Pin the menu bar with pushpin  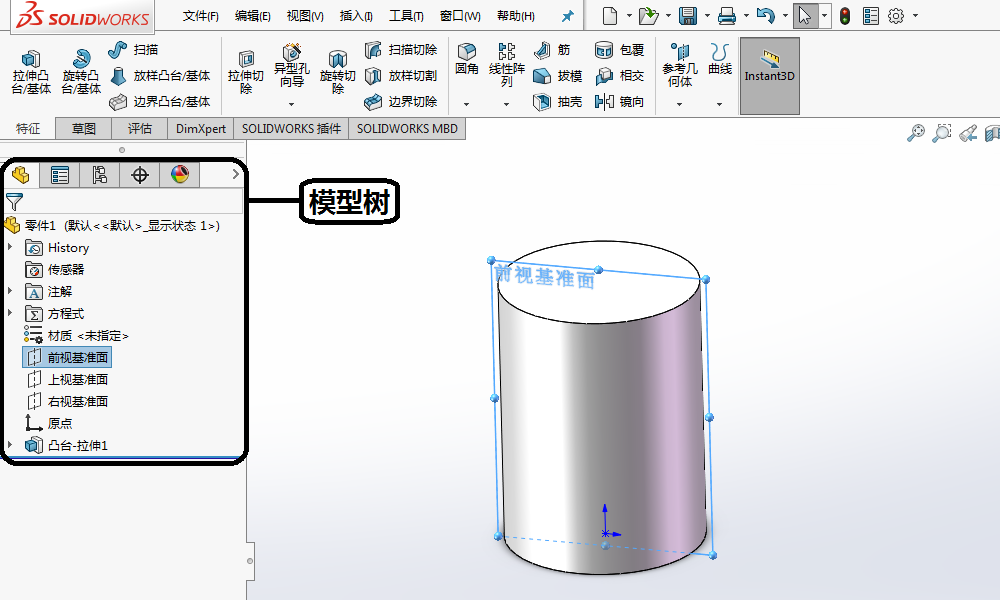pyautogui.click(x=567, y=16)
